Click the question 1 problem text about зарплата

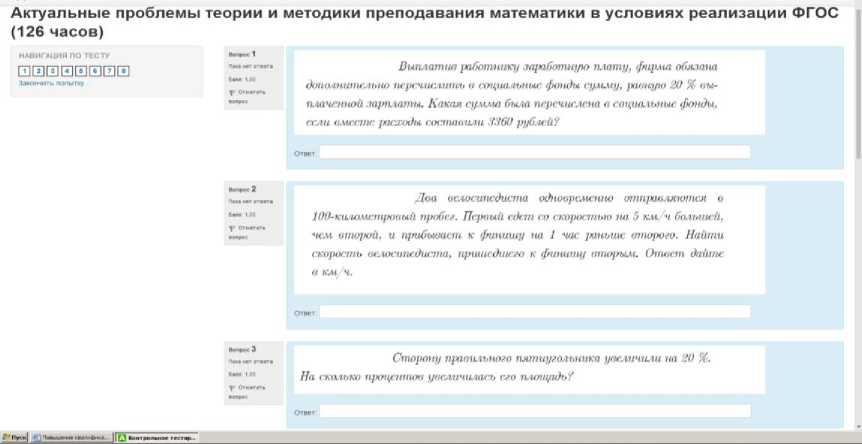point(512,94)
